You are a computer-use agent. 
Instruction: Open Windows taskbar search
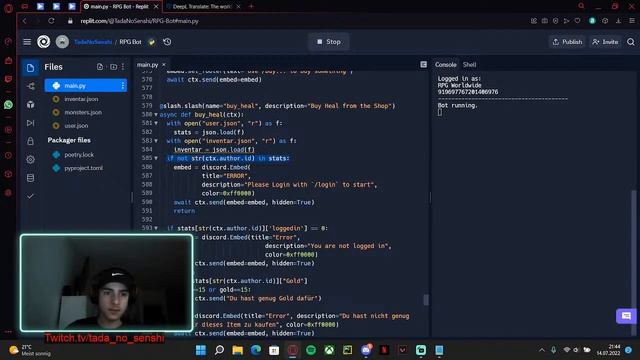pos(219,350)
